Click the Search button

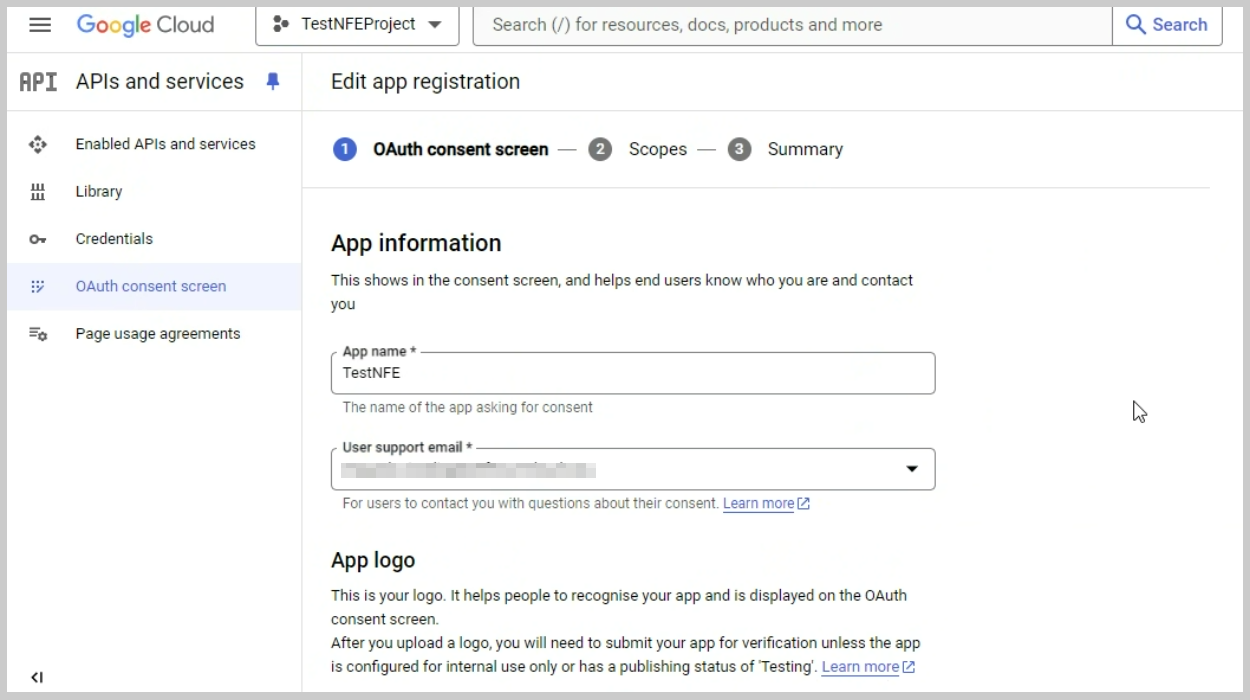[1167, 25]
